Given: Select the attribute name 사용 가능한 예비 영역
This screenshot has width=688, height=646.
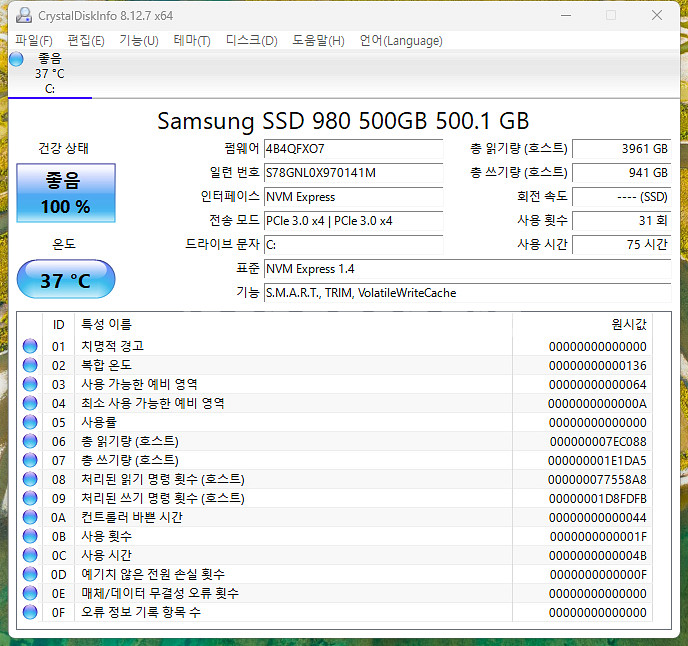Looking at the screenshot, I should pos(139,384).
